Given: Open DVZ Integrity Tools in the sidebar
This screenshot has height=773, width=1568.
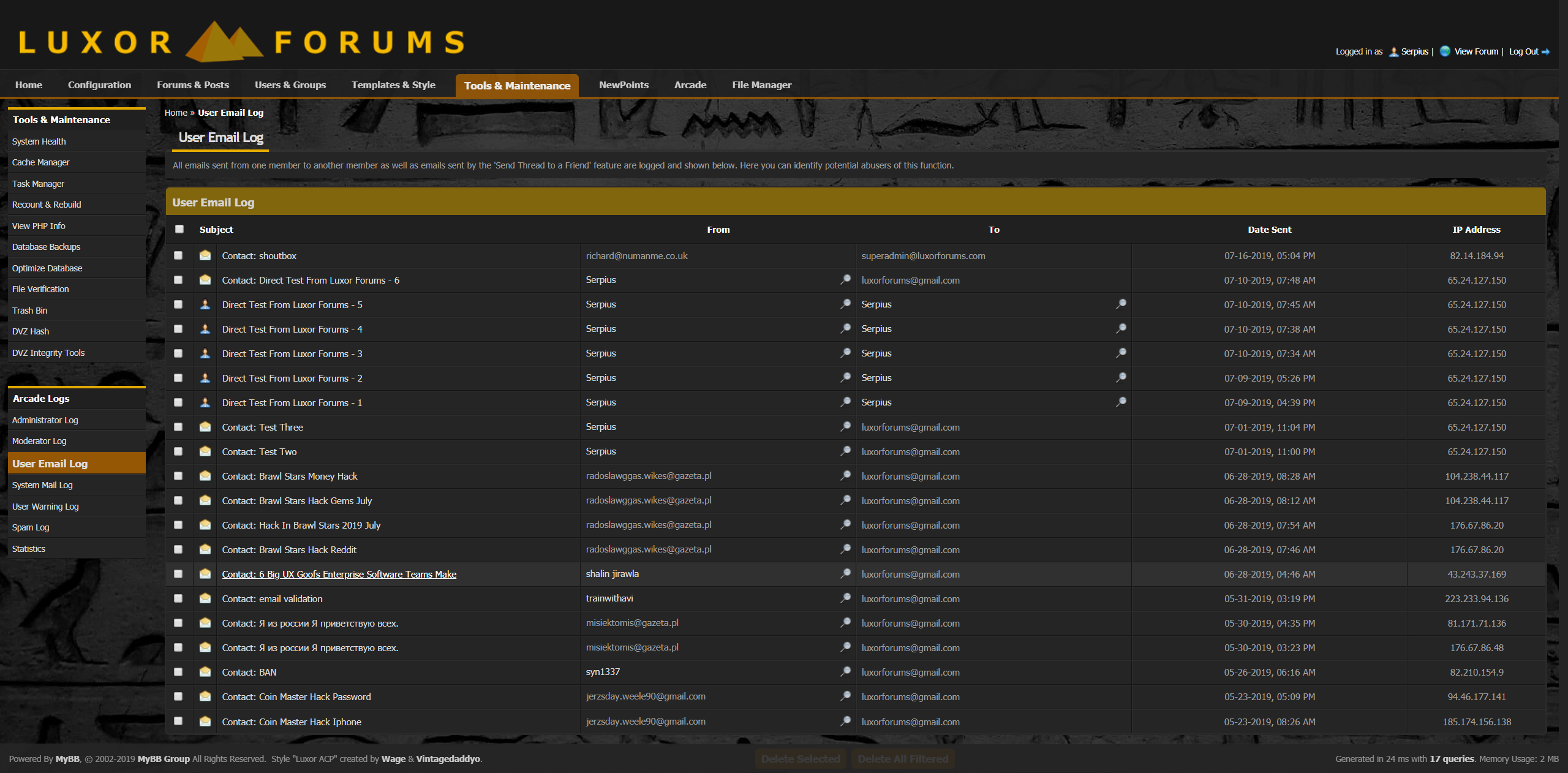Looking at the screenshot, I should pyautogui.click(x=77, y=353).
